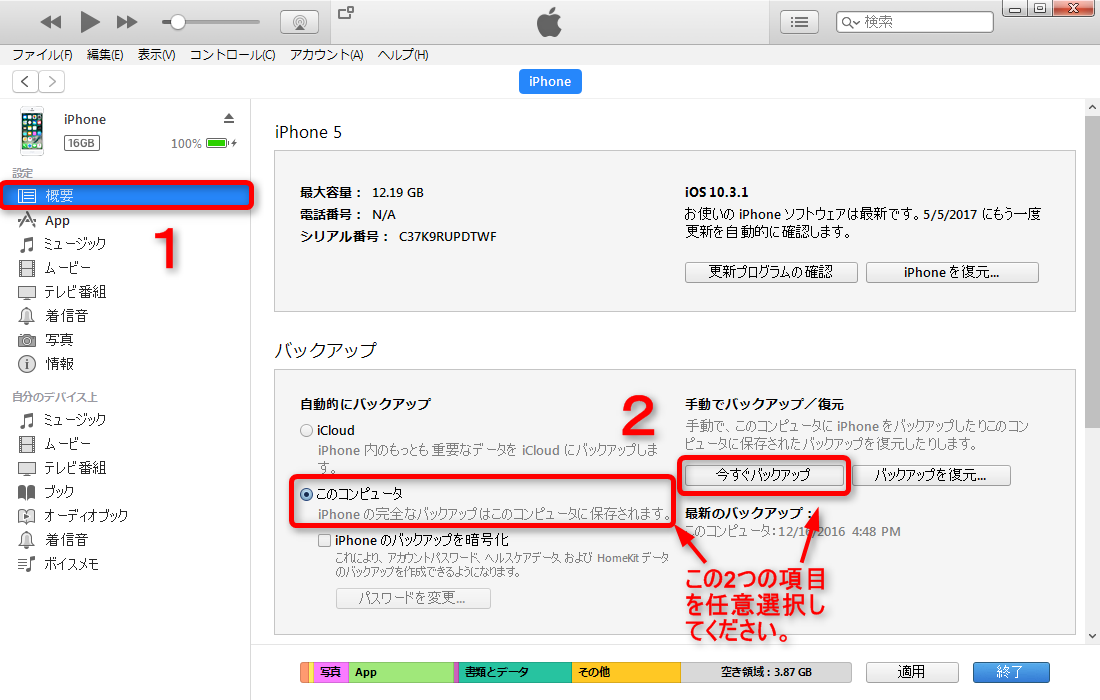Click the green App storage segment
This screenshot has height=700, width=1100.
[401, 672]
